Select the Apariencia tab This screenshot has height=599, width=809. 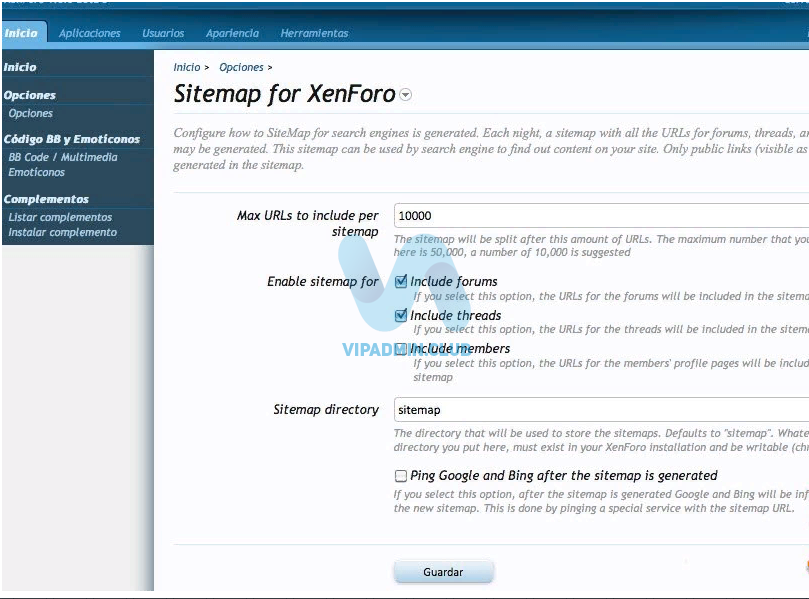click(232, 33)
